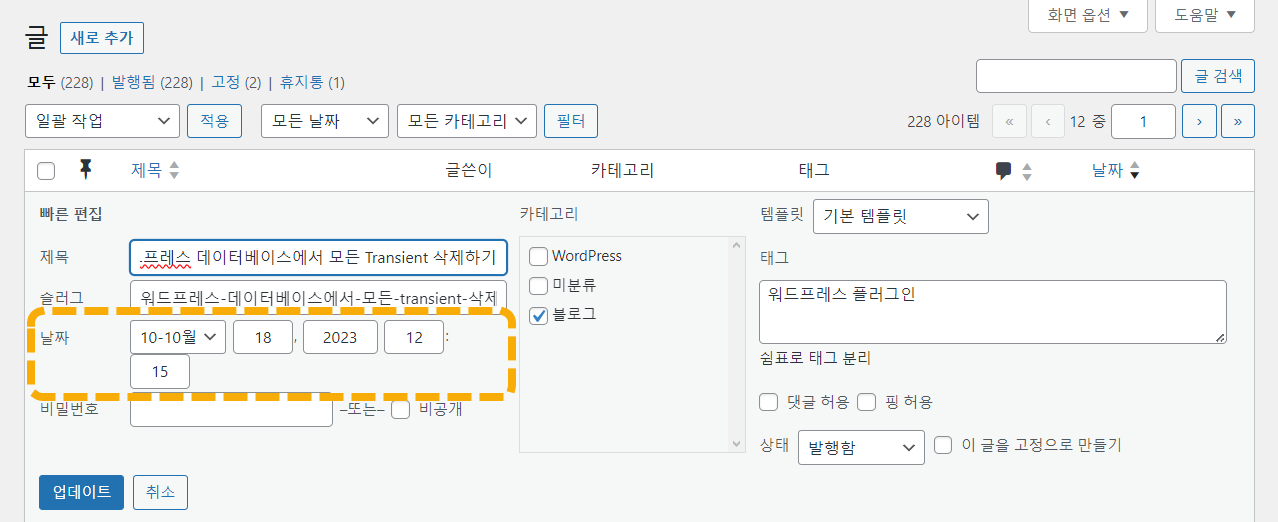Expand the 기본 템플릿 template dropdown
Viewport: 1278px width, 522px height.
900,216
